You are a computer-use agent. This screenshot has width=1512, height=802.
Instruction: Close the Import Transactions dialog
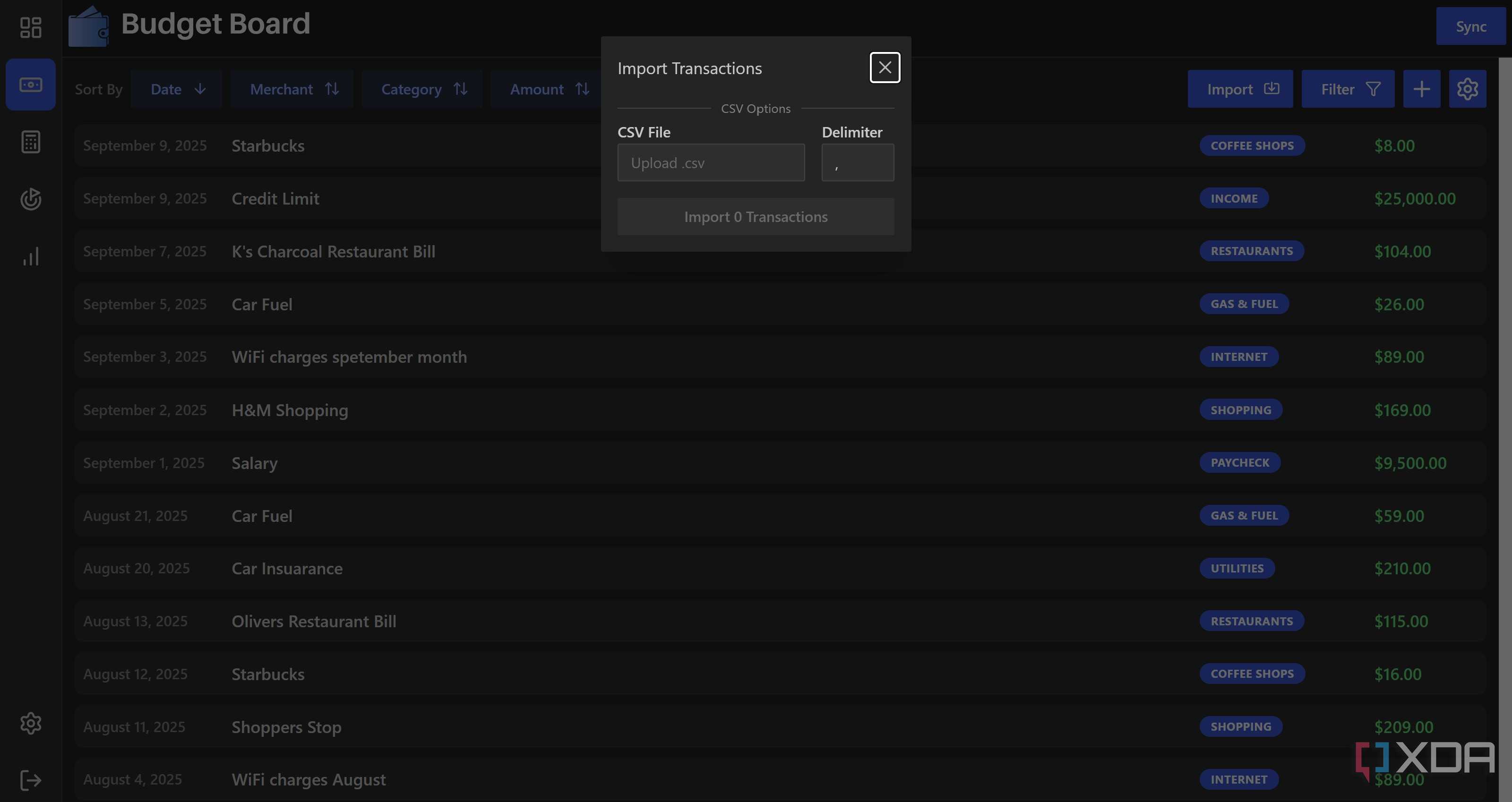(885, 68)
